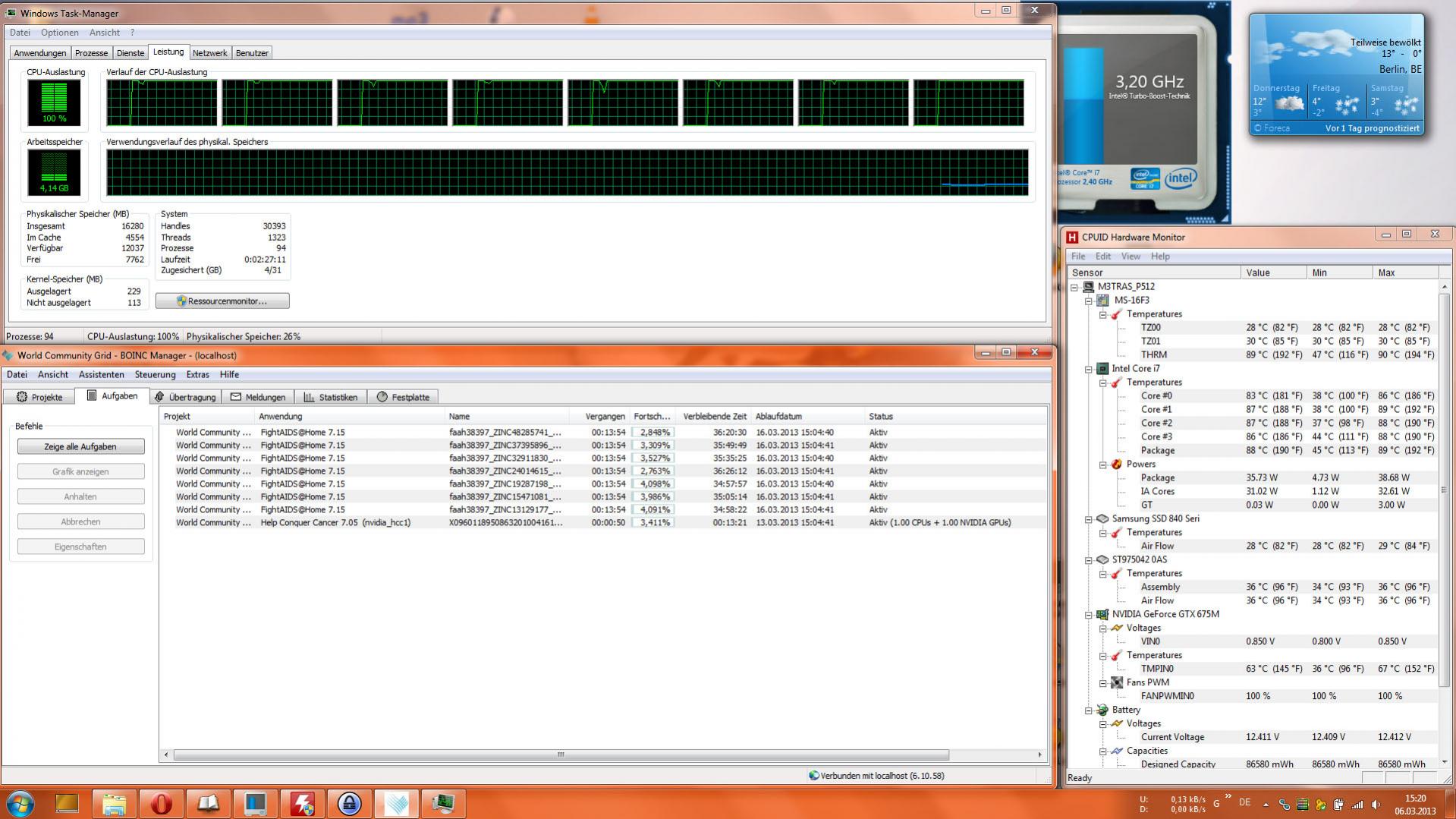This screenshot has height=819, width=1456.
Task: Click the Intel Turbo Boost taskbar icon
Action: (255, 804)
